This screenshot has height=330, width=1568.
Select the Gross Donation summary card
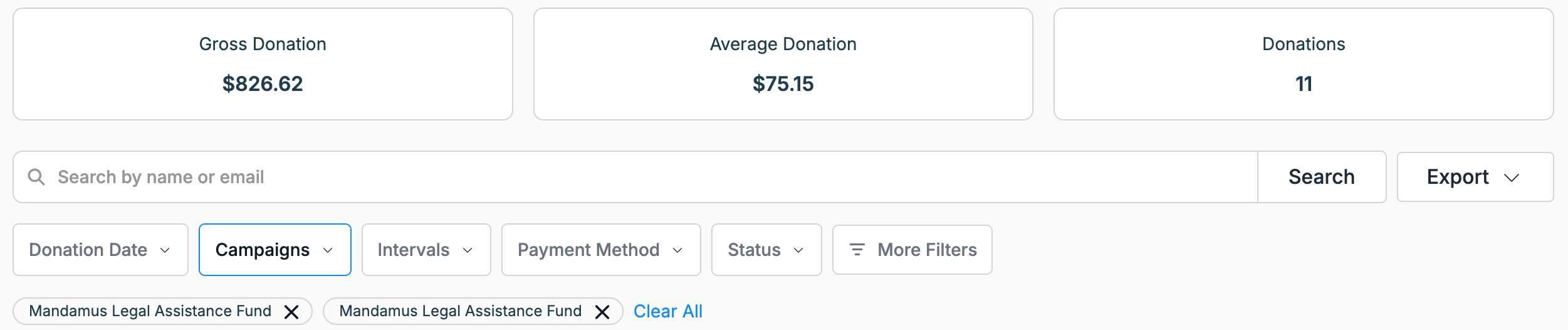click(263, 64)
